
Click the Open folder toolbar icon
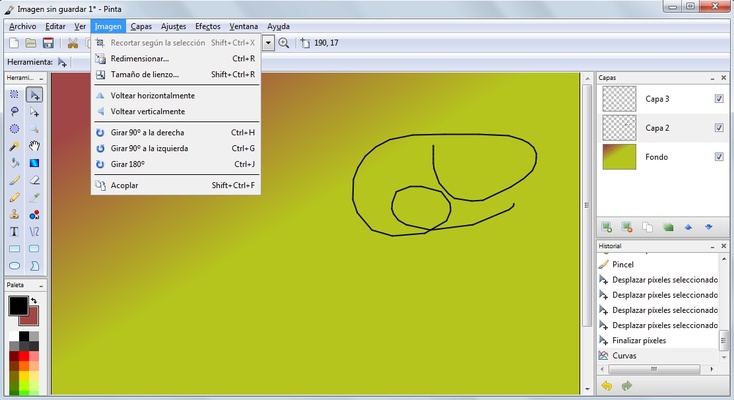[x=31, y=43]
